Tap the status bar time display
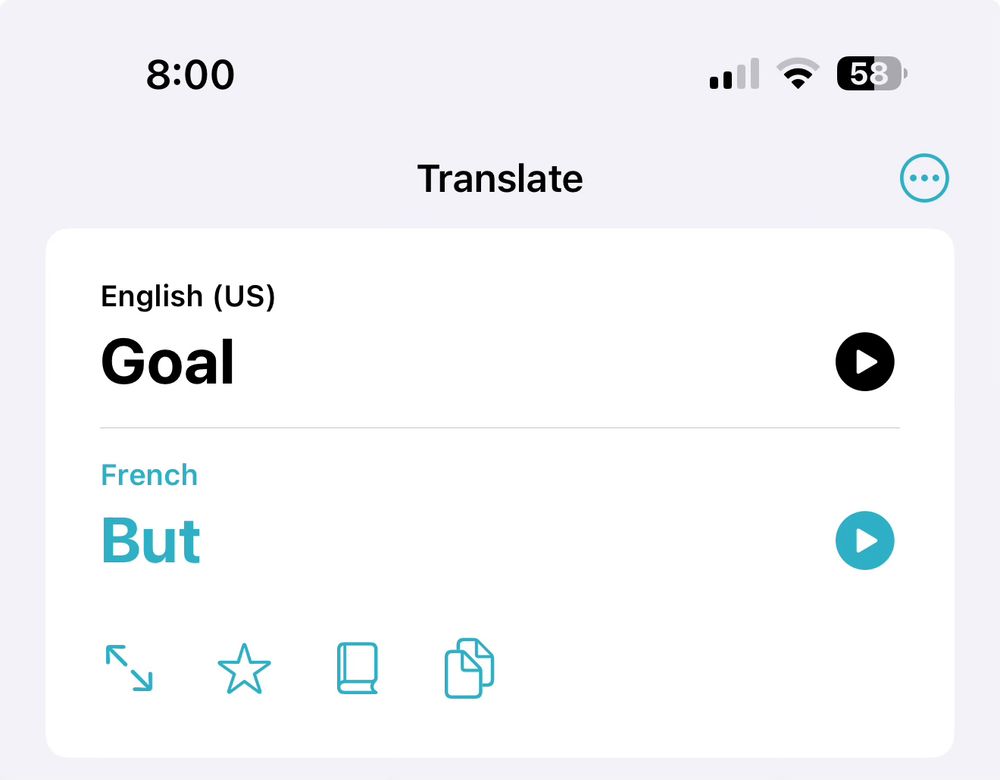Viewport: 1000px width, 780px height. click(x=191, y=73)
